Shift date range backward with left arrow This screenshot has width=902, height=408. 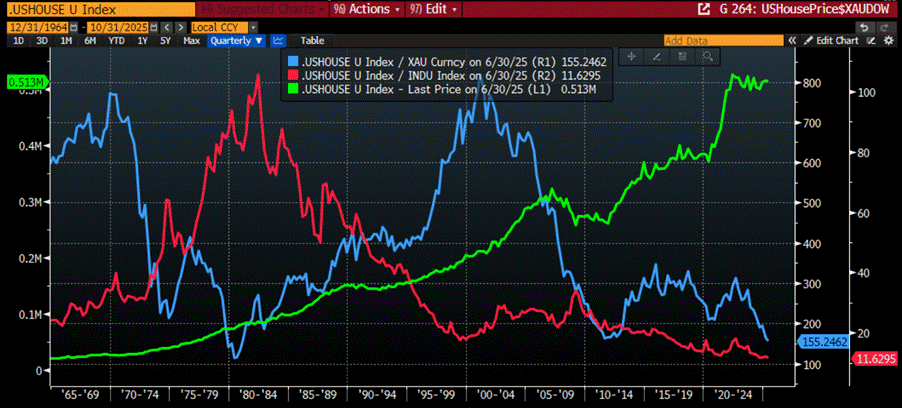[x=167, y=27]
